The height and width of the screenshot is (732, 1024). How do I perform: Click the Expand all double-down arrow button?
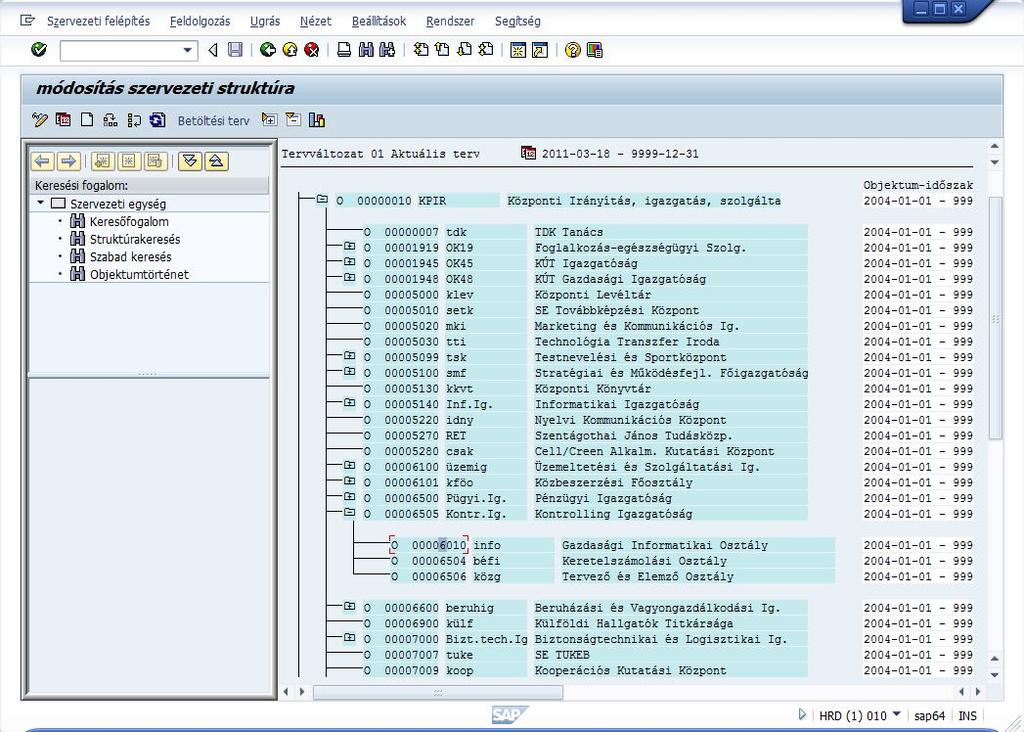pos(190,161)
